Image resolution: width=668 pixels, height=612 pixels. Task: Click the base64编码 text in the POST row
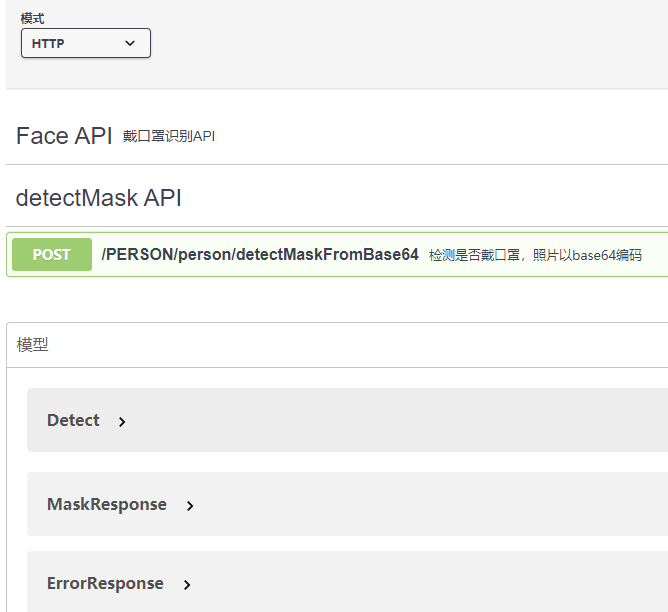pyautogui.click(x=607, y=255)
